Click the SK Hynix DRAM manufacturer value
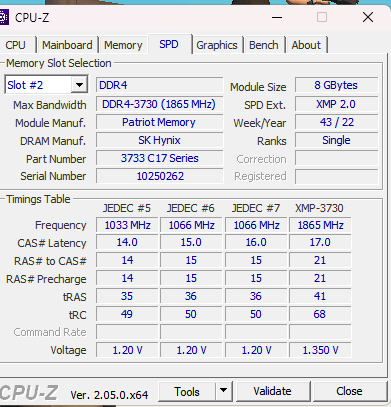Viewport: 391px width, 407px height. click(x=159, y=140)
